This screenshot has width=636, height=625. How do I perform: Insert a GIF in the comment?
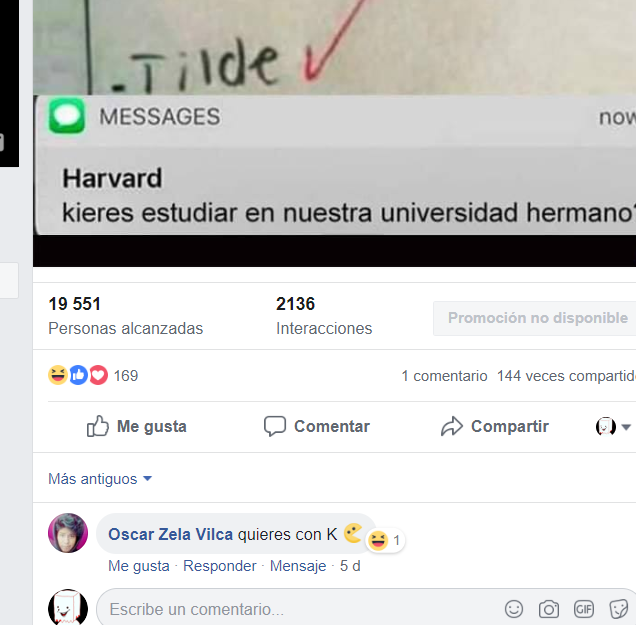click(584, 609)
